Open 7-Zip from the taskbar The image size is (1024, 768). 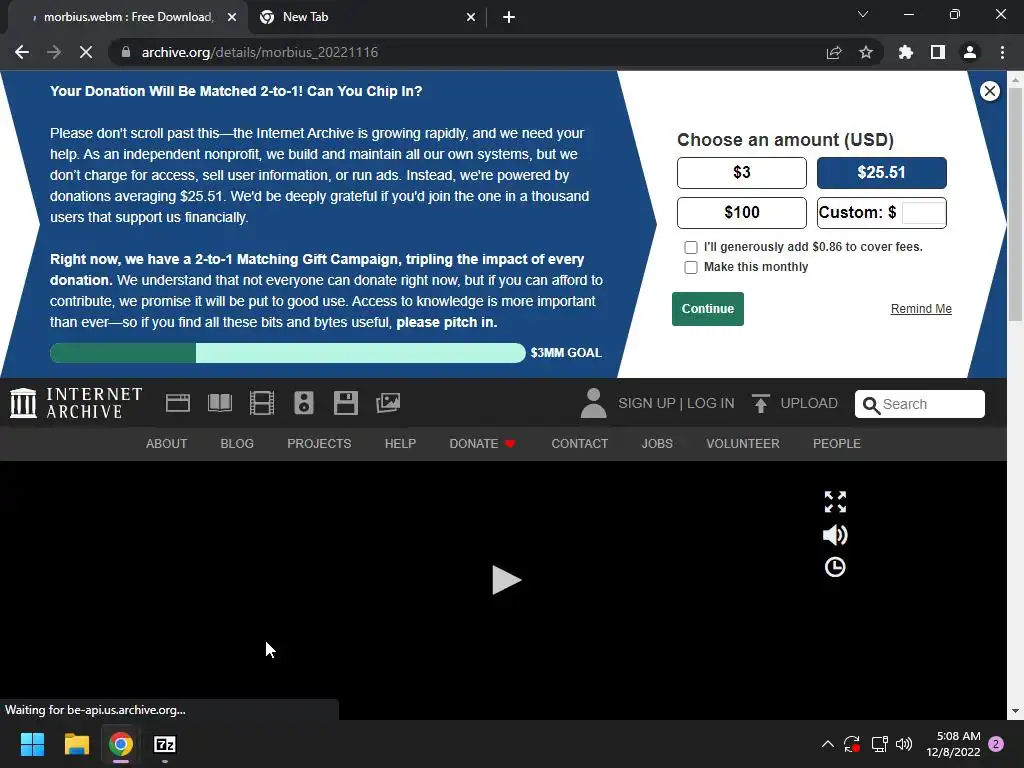[x=165, y=744]
